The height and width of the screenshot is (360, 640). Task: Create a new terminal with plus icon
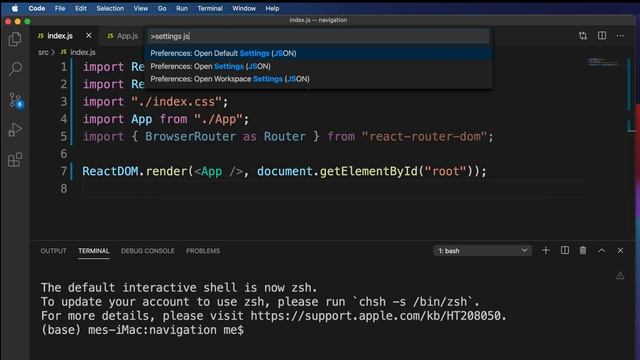[546, 251]
